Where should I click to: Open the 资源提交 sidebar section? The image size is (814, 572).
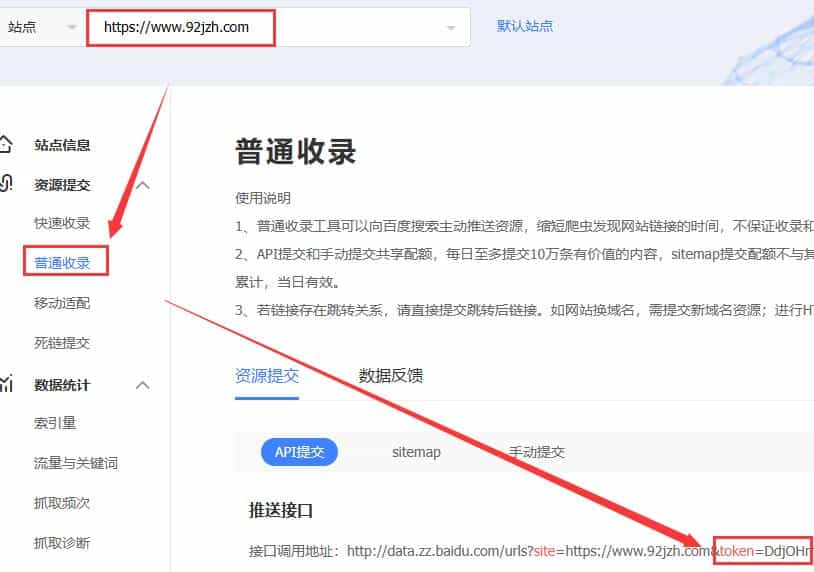tap(62, 185)
